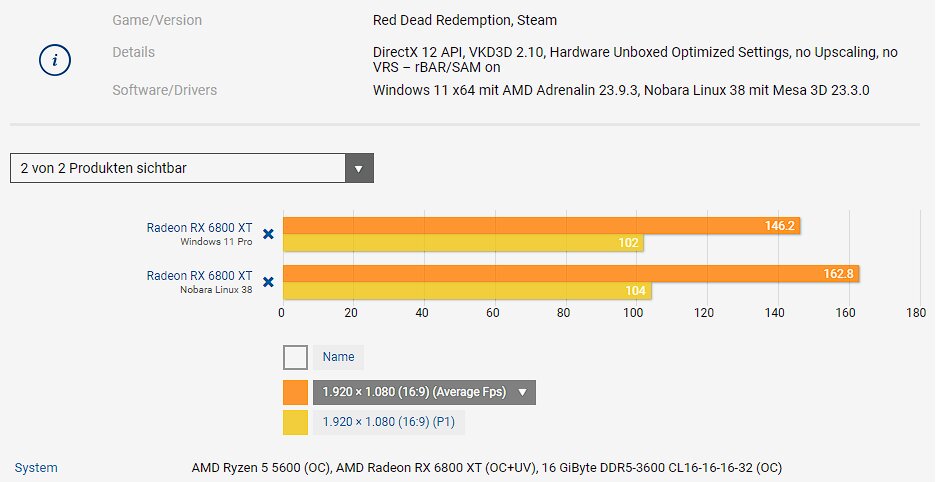Select 1.920 × 1.080 (Average Fps) series
This screenshot has height=482, width=936.
coord(414,392)
